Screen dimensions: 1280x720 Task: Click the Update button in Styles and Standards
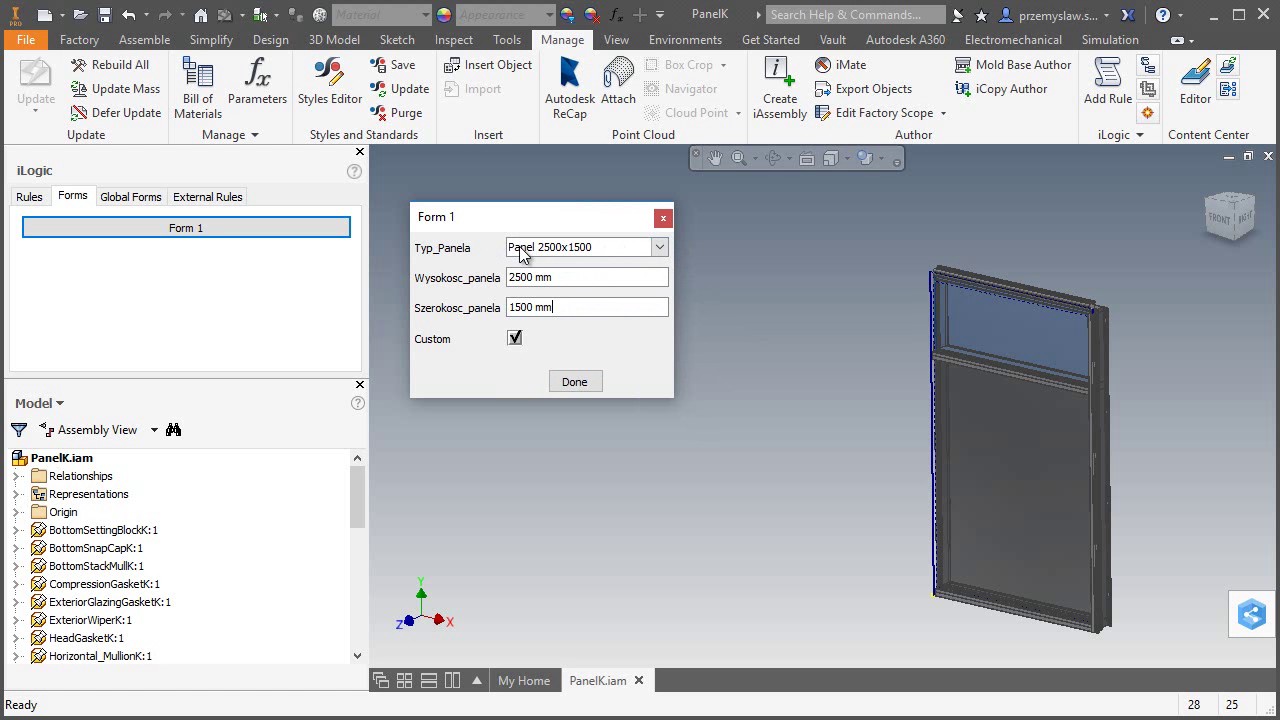[399, 88]
